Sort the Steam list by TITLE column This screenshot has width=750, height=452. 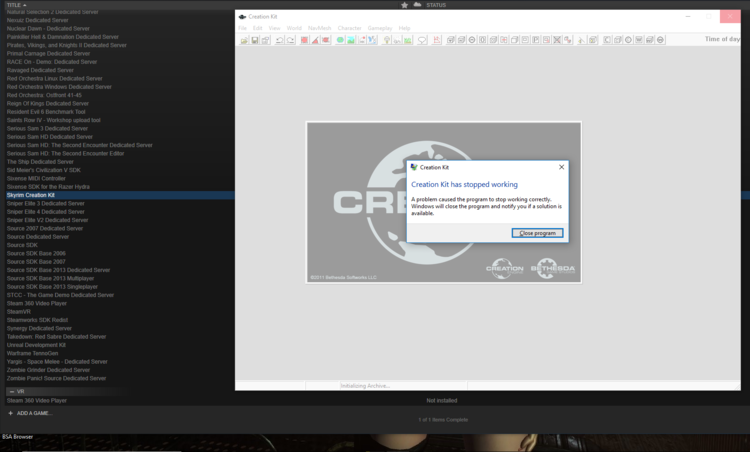pos(17,5)
